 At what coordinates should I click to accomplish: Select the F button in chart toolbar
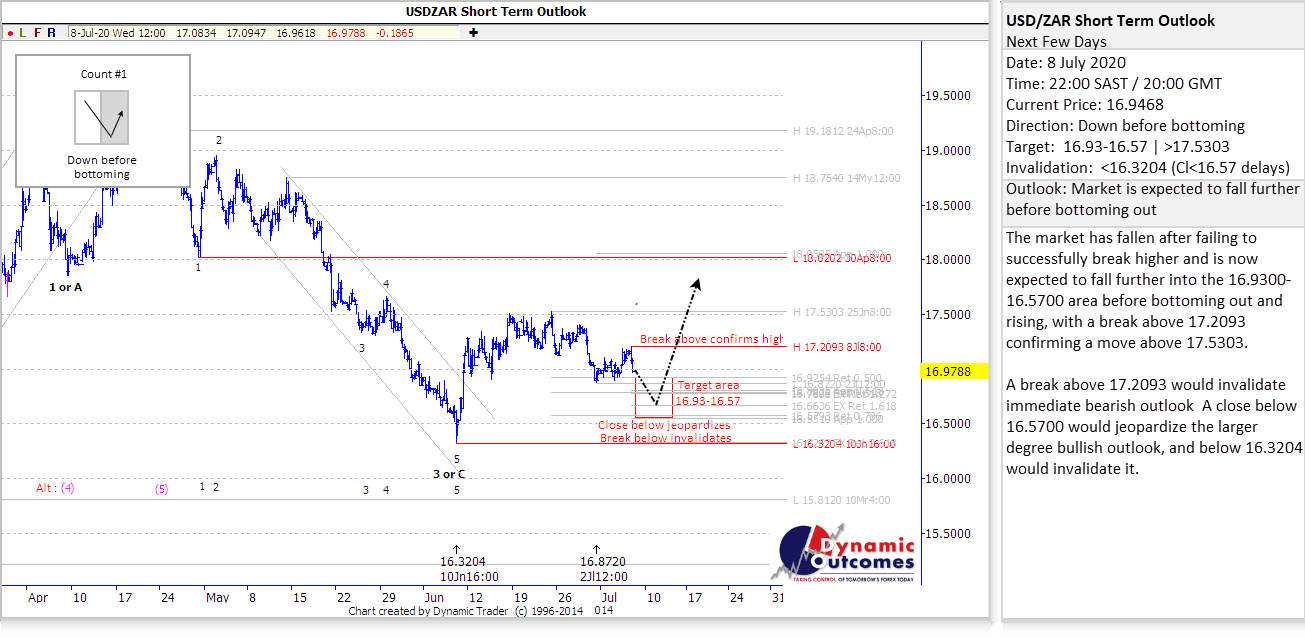pyautogui.click(x=38, y=32)
